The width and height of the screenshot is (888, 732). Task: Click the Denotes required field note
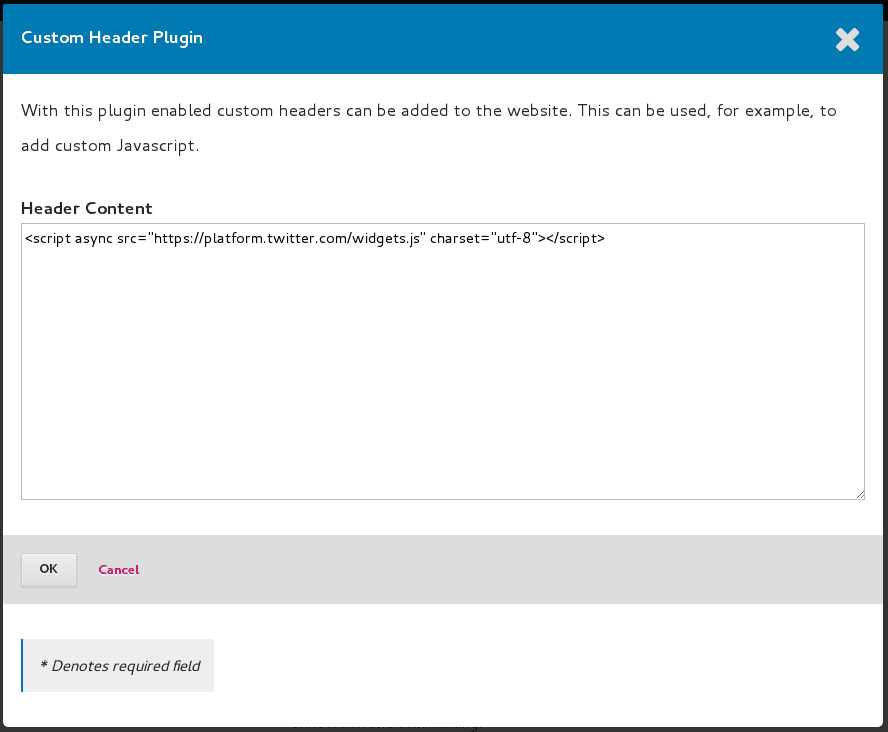pos(120,666)
